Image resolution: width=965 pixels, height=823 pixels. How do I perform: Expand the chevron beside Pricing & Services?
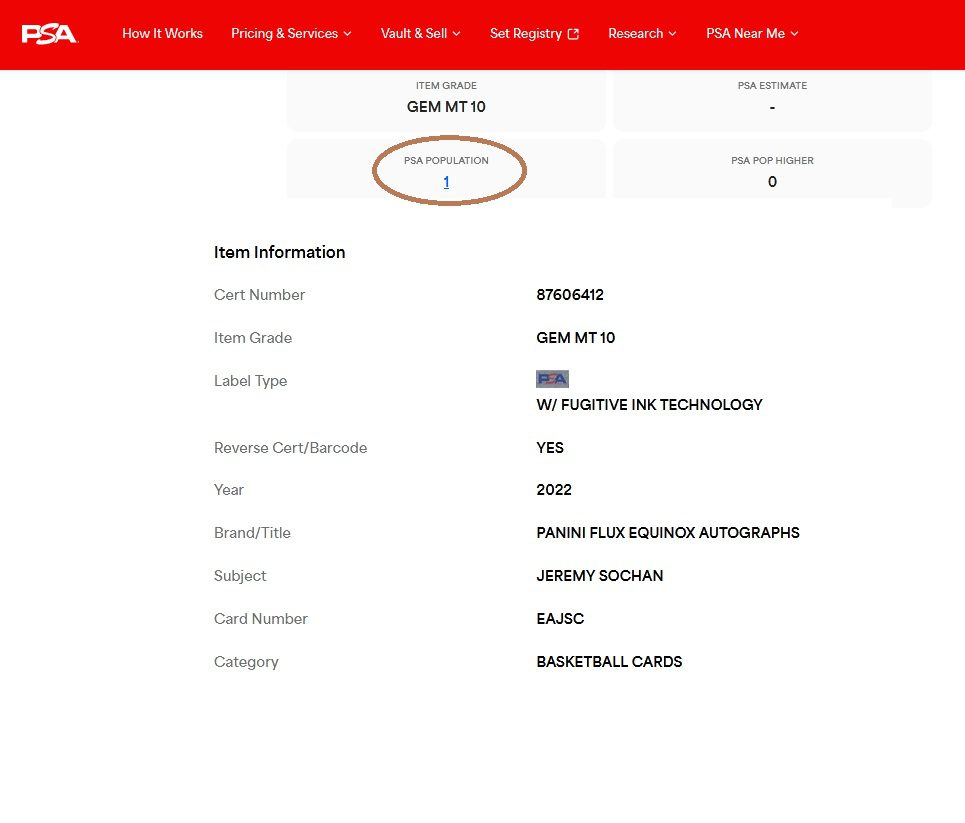point(348,34)
